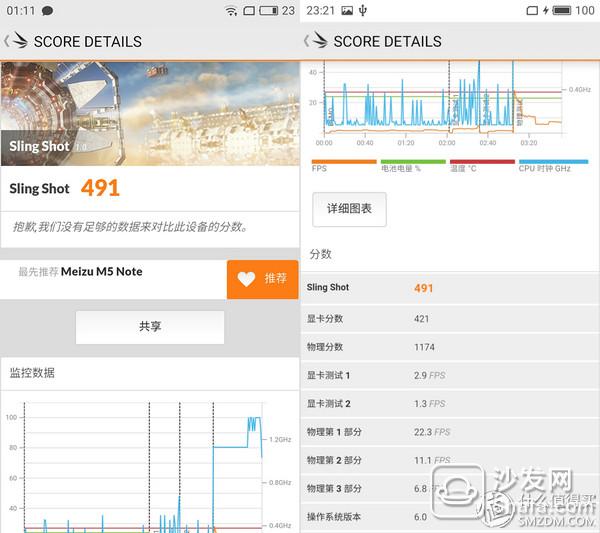Select the orange FPS legend swatch
600x533 pixels.
344,162
